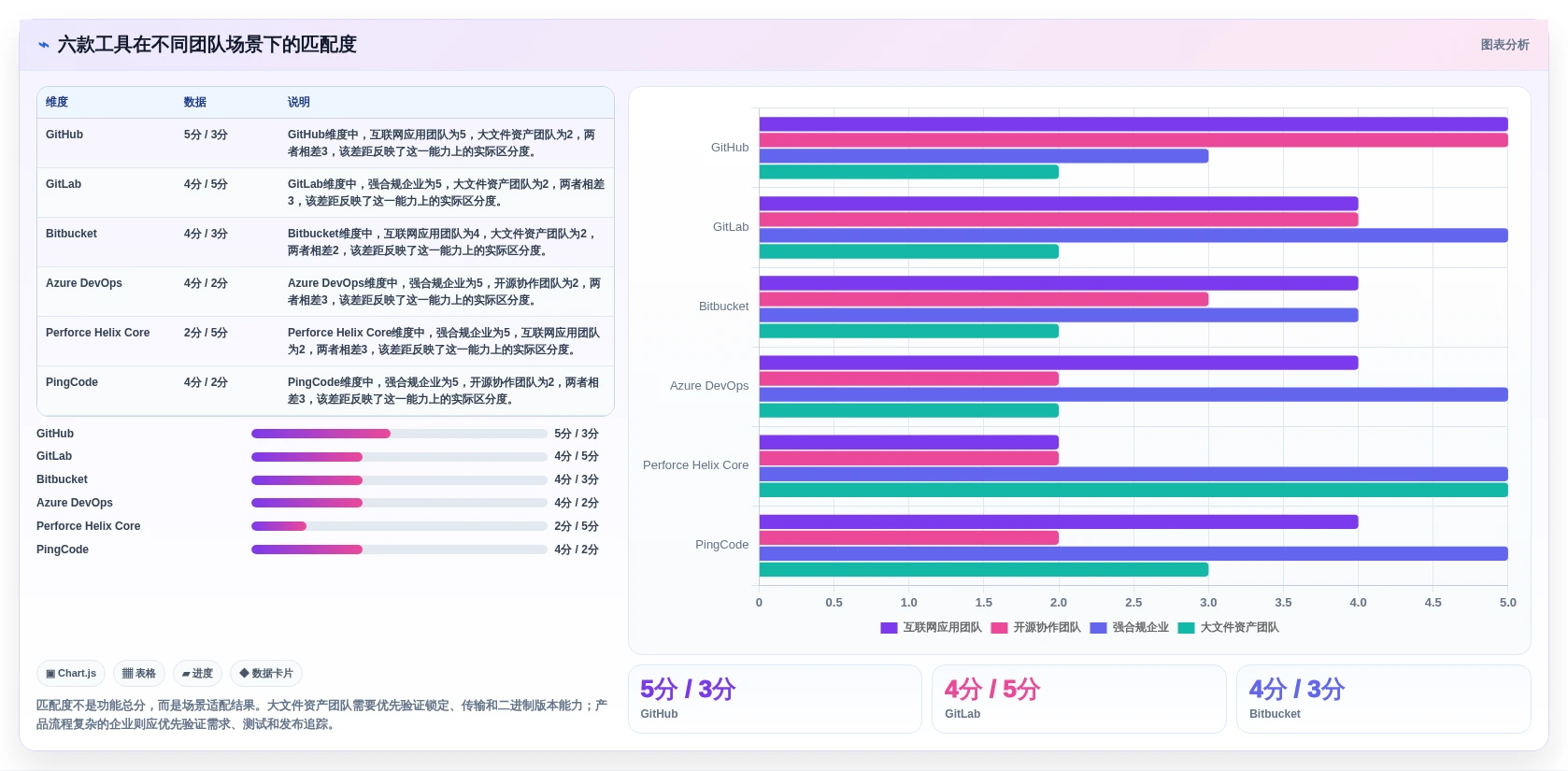The image size is (1568, 771).
Task: Click the 5.0 x-axis tick label
Action: point(1508,603)
